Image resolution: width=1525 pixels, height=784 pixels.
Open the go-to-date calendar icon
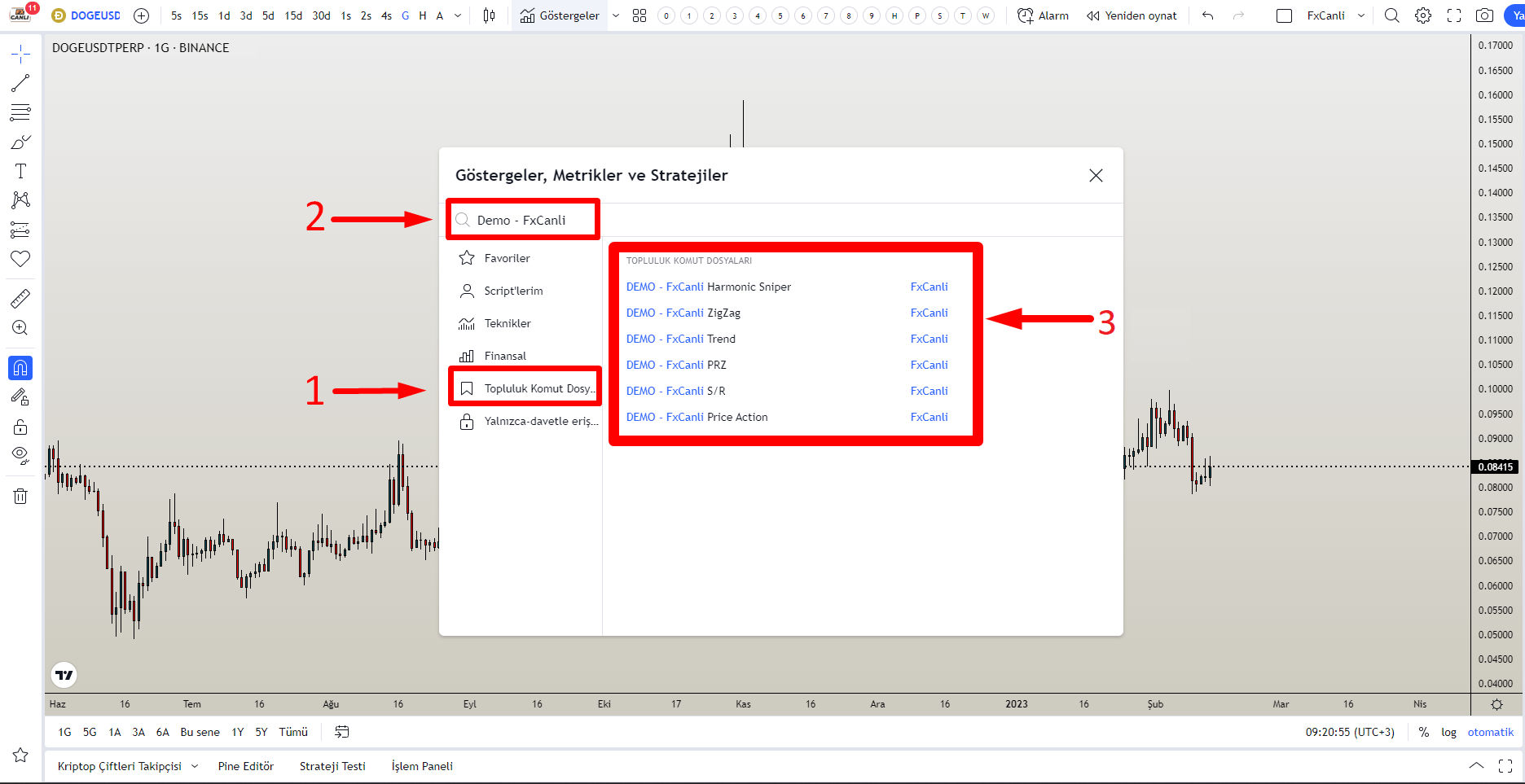click(x=342, y=732)
